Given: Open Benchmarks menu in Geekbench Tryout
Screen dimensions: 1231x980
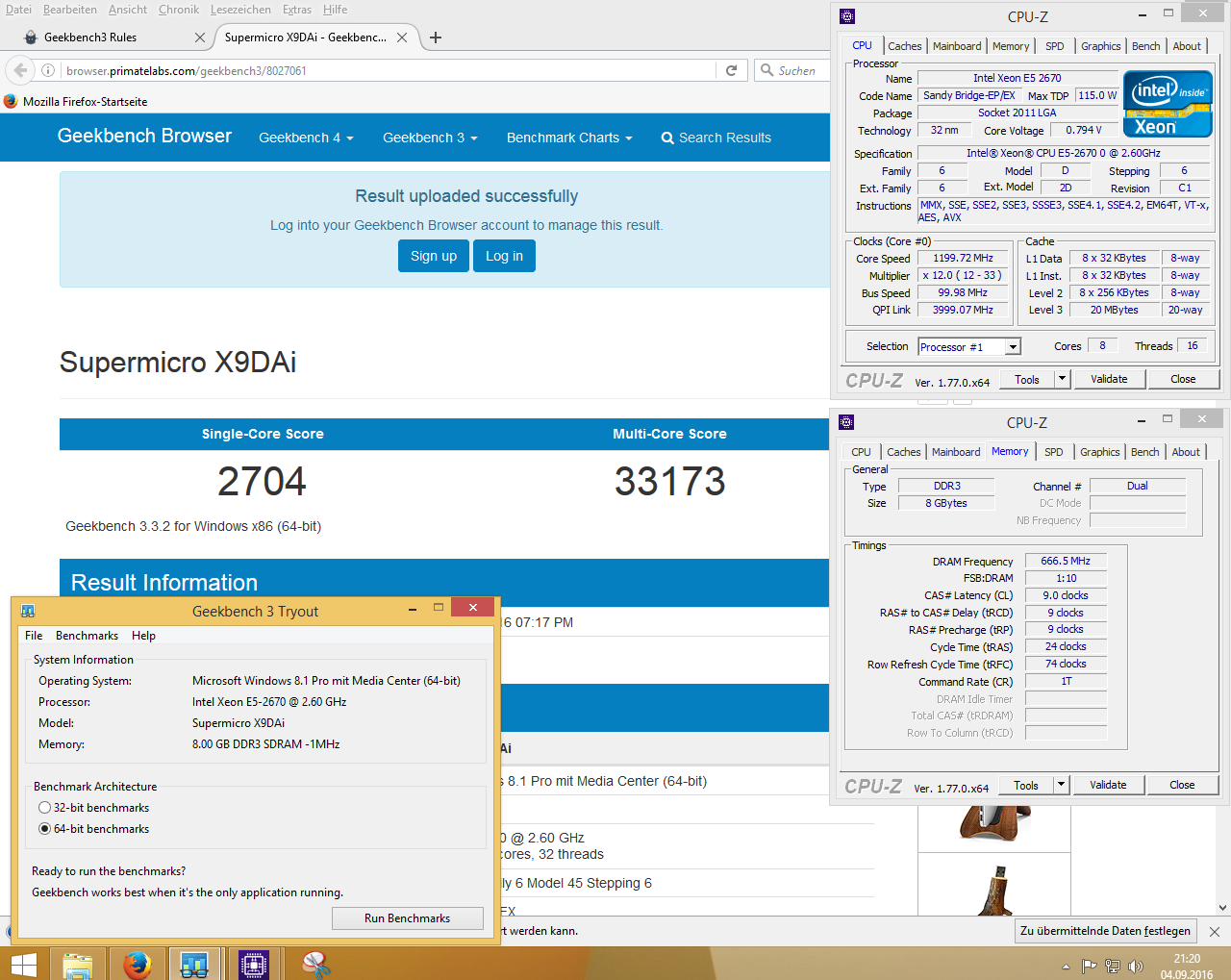Looking at the screenshot, I should pyautogui.click(x=87, y=636).
